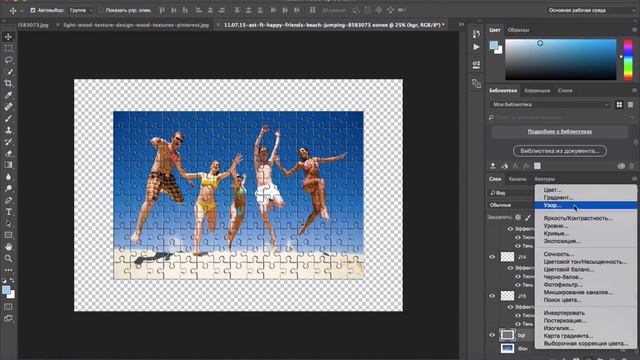Open the Подробнее о библиотеках link
This screenshot has height=360, width=640.
[x=560, y=131]
